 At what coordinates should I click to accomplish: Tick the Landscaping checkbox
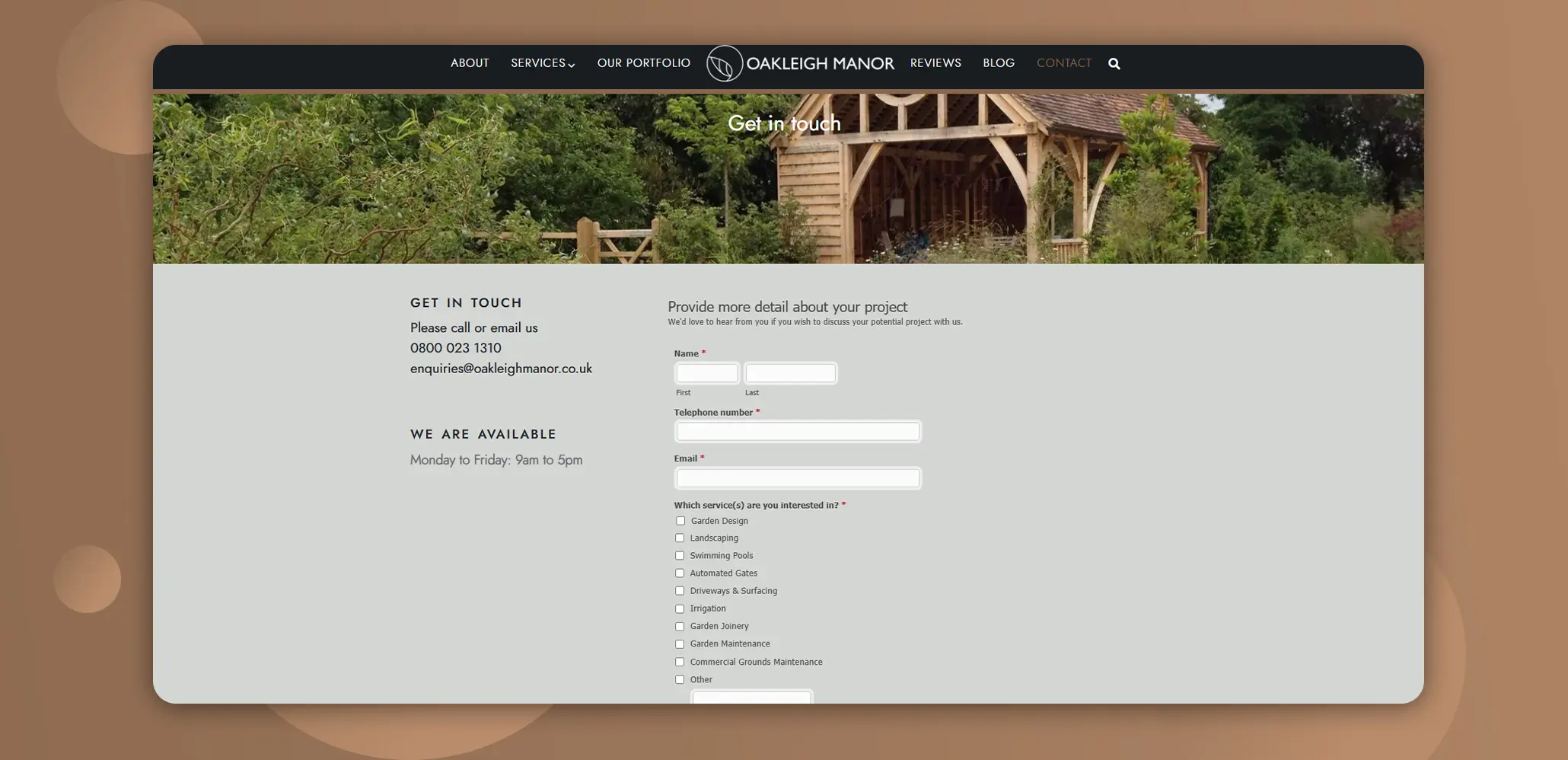click(x=680, y=538)
